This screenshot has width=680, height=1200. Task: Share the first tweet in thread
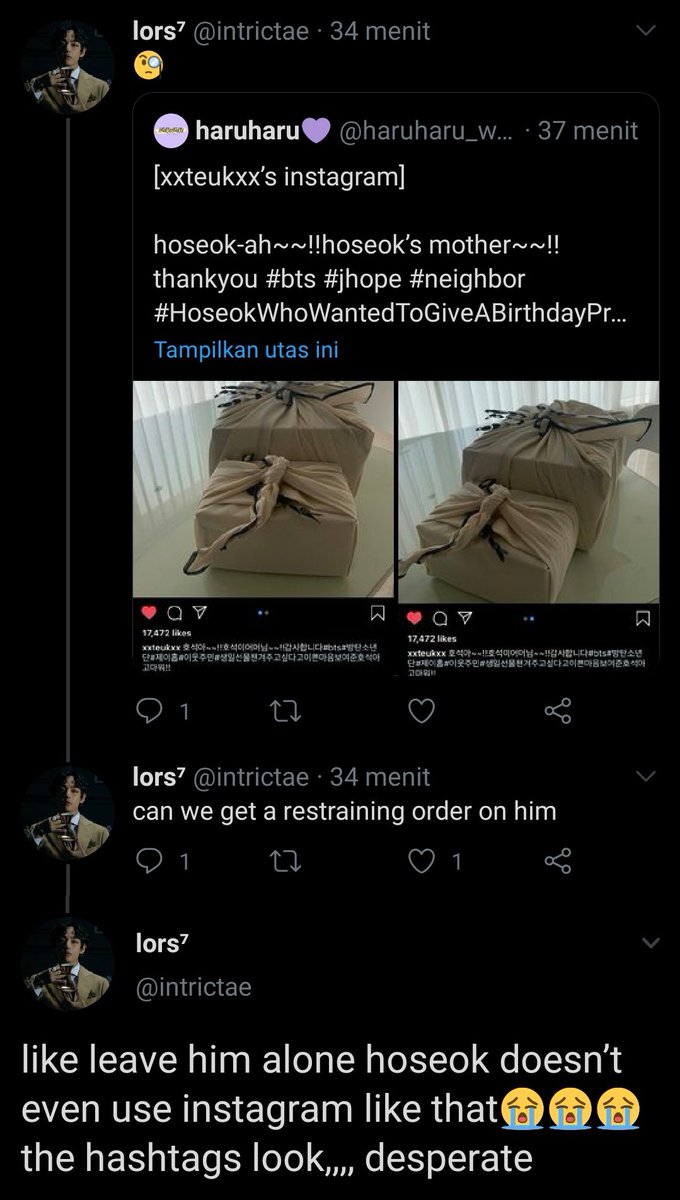coord(557,711)
